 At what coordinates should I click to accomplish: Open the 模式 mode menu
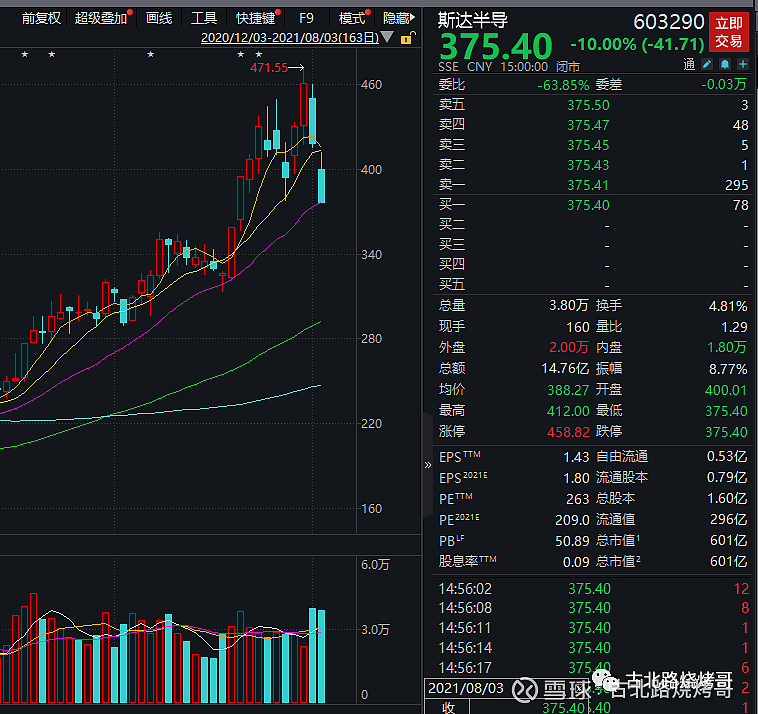coord(351,18)
